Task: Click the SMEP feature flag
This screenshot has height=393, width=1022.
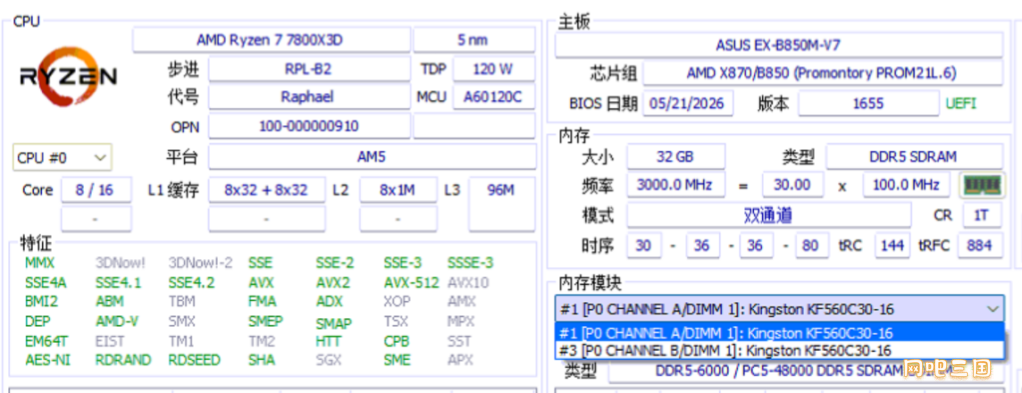Action: [265, 321]
